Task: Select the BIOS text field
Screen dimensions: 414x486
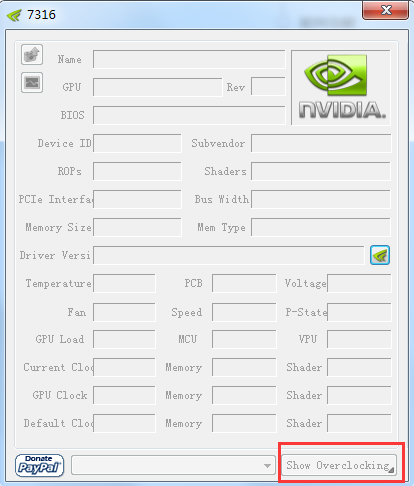Action: coord(189,115)
